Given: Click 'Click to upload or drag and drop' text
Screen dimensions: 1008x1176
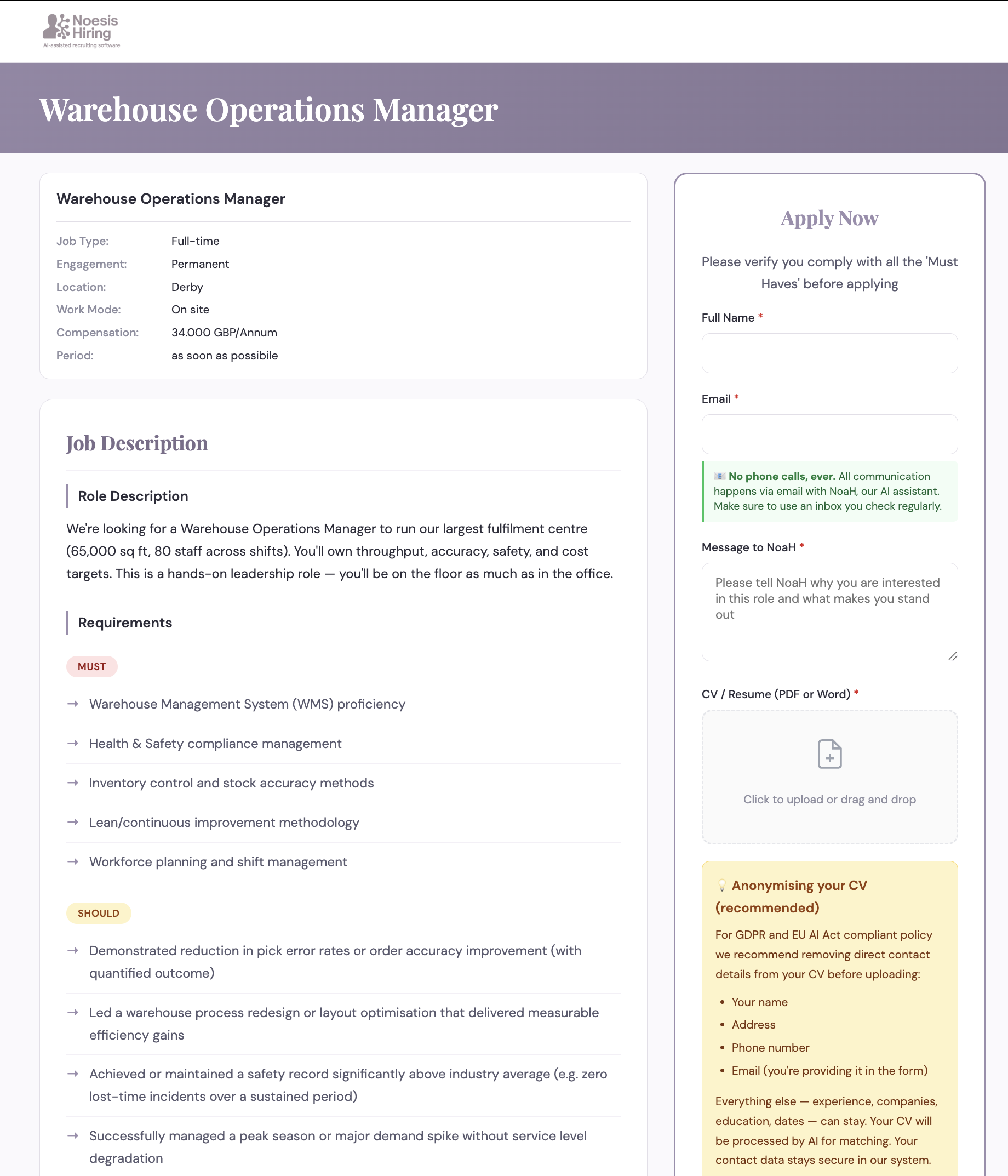Looking at the screenshot, I should (x=829, y=799).
